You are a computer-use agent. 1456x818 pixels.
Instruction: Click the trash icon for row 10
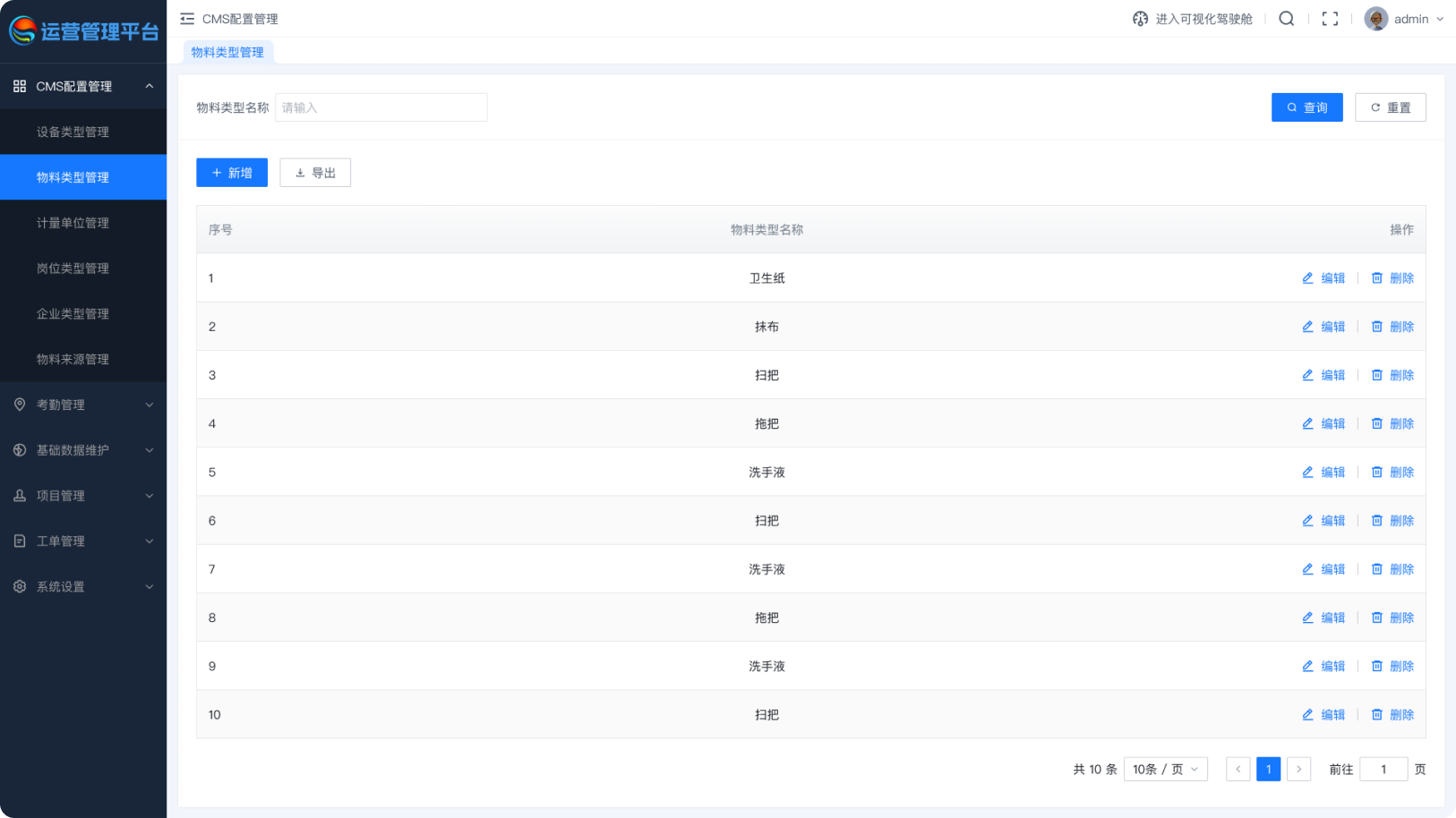coord(1377,715)
